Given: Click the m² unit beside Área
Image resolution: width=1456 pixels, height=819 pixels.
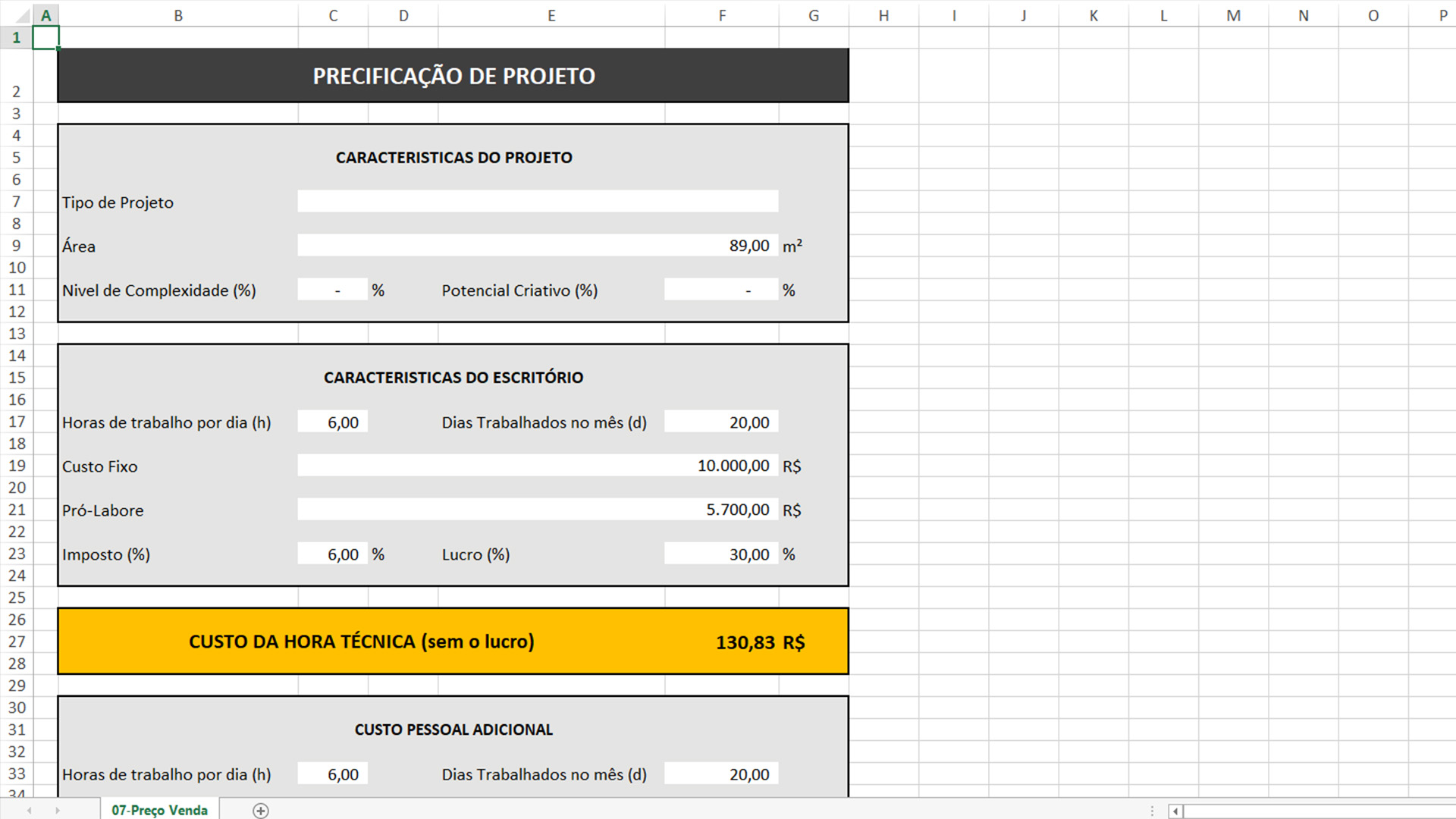Looking at the screenshot, I should pyautogui.click(x=792, y=246).
